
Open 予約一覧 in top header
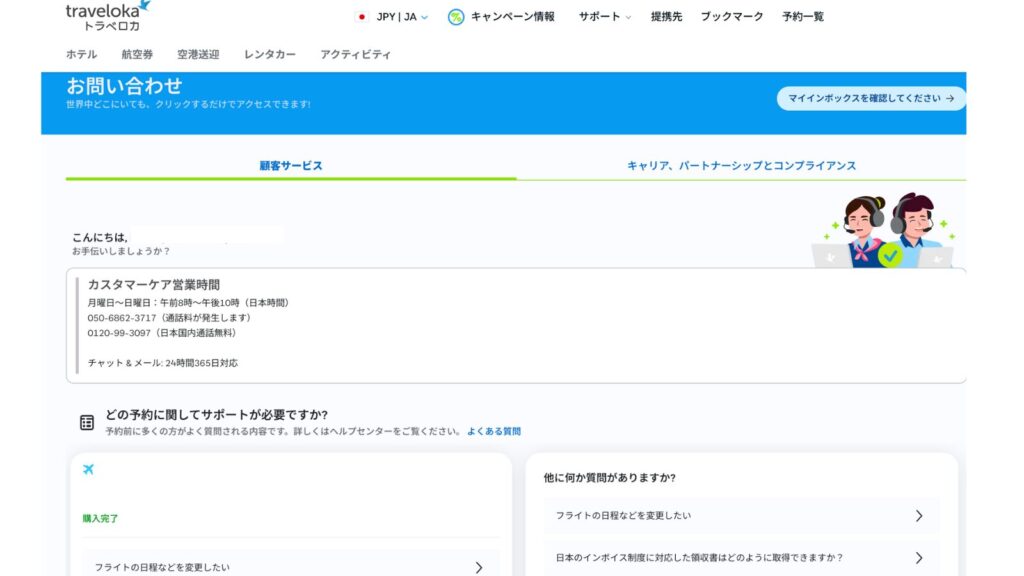pyautogui.click(x=803, y=17)
